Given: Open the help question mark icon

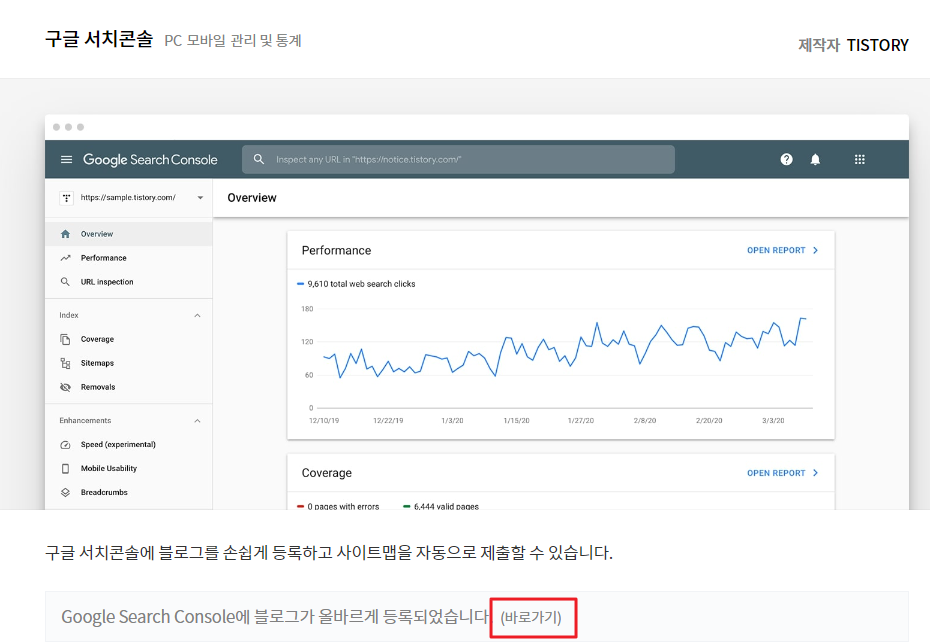Looking at the screenshot, I should pos(786,159).
